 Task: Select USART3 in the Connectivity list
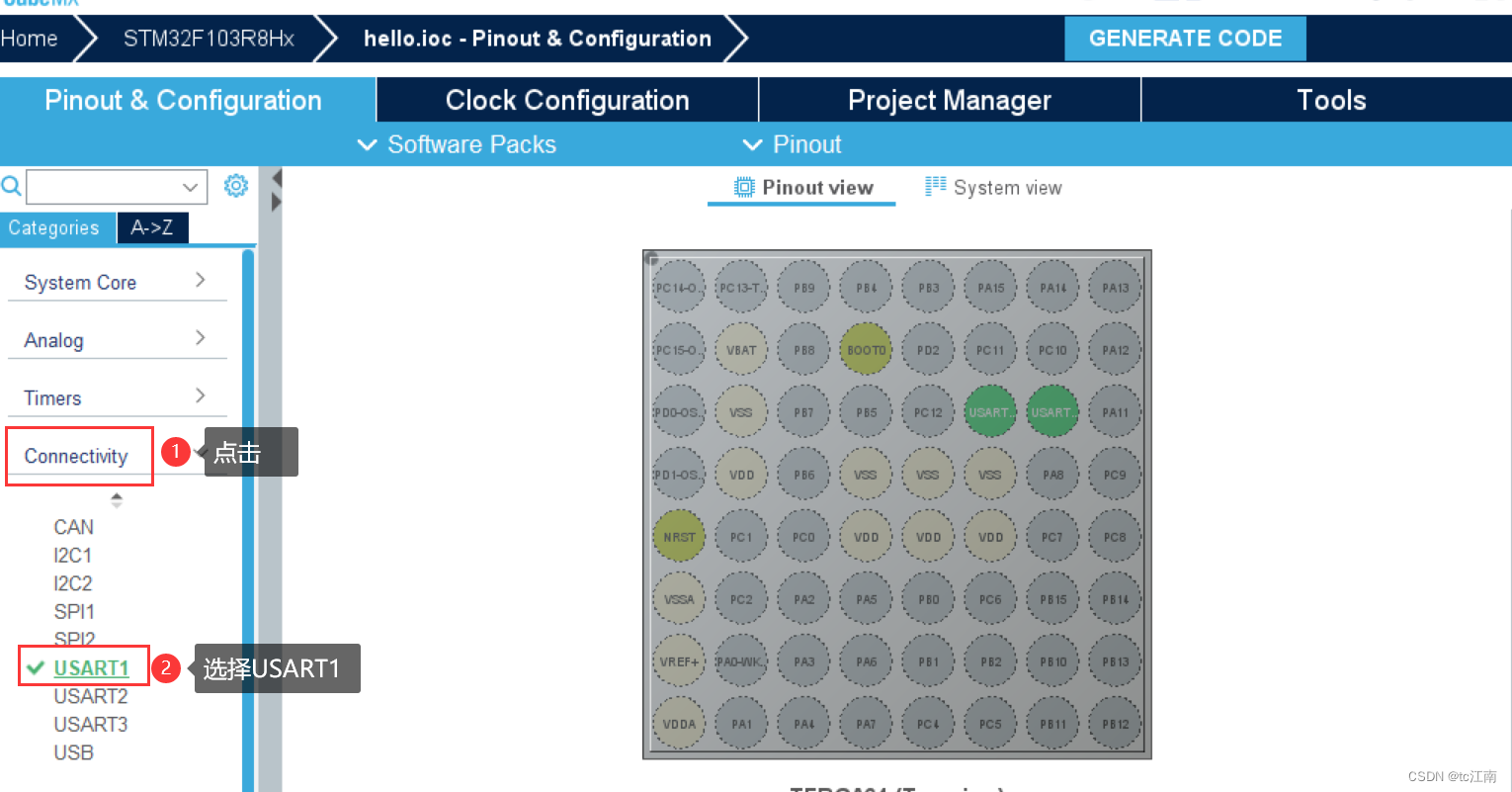coord(91,725)
